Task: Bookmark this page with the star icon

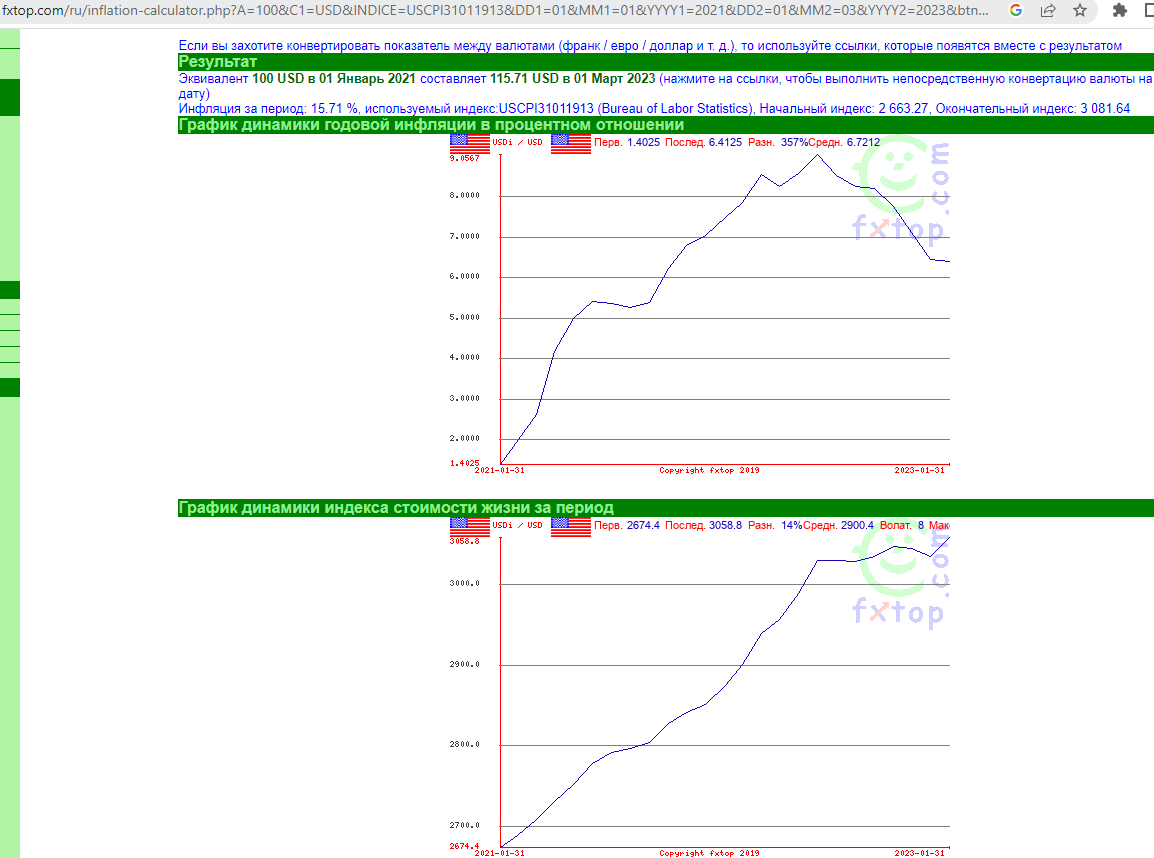Action: click(1080, 10)
